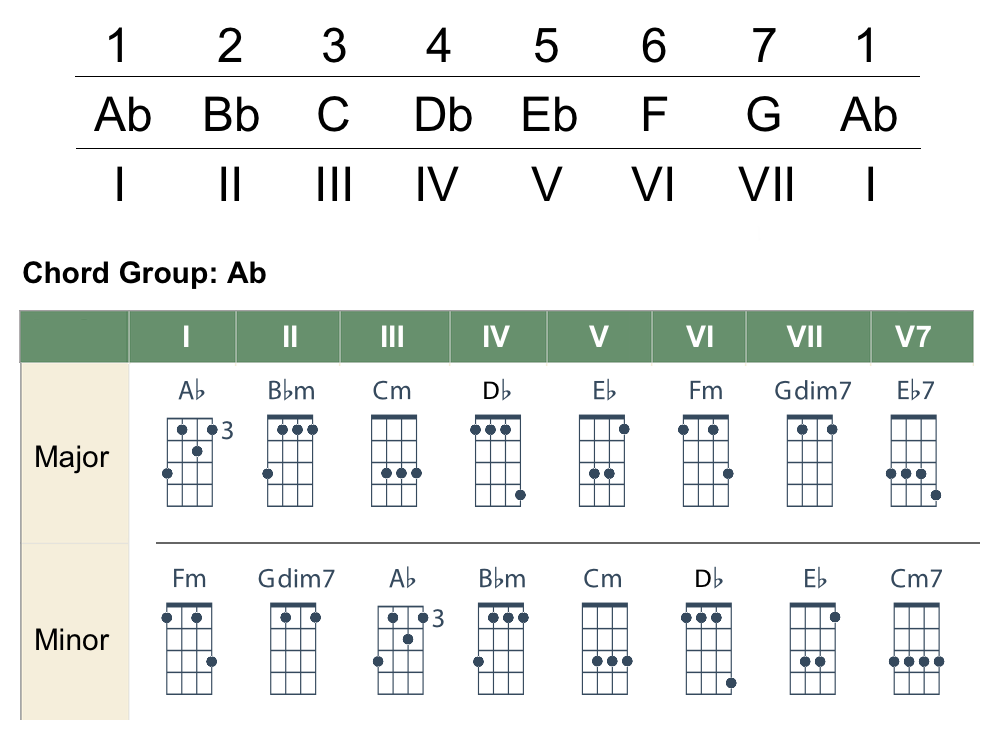Click the V7 column header
The width and height of the screenshot is (987, 740).
[912, 337]
